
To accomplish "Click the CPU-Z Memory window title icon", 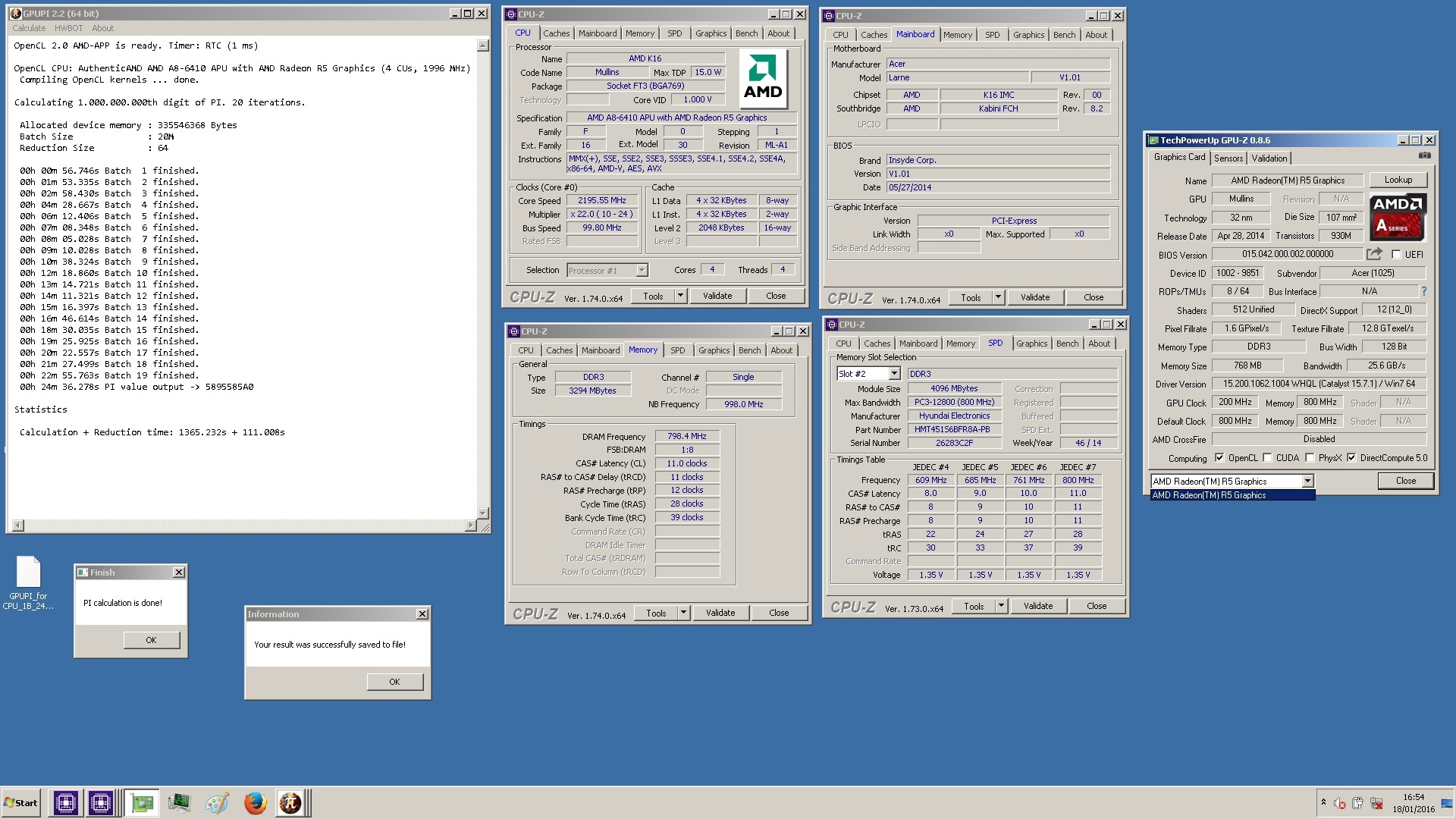I will coord(513,331).
